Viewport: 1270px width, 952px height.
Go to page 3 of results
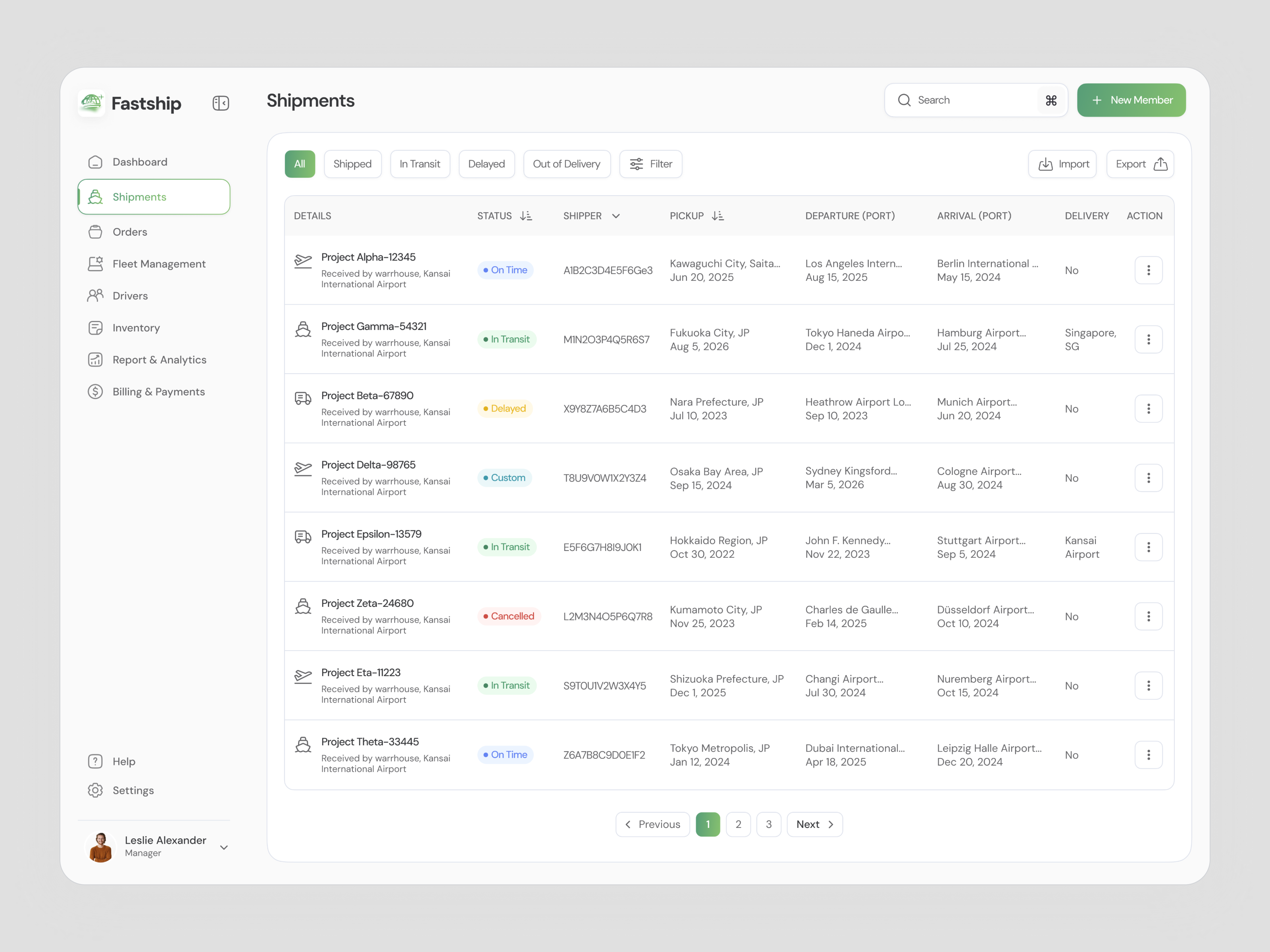[x=768, y=824]
